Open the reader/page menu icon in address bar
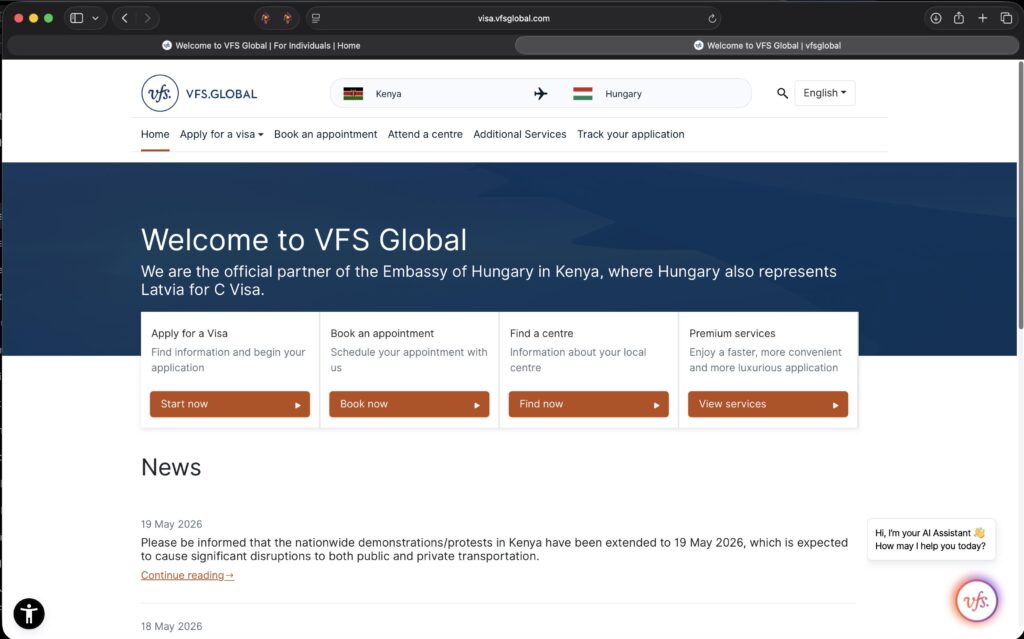This screenshot has width=1024, height=639. click(x=316, y=18)
